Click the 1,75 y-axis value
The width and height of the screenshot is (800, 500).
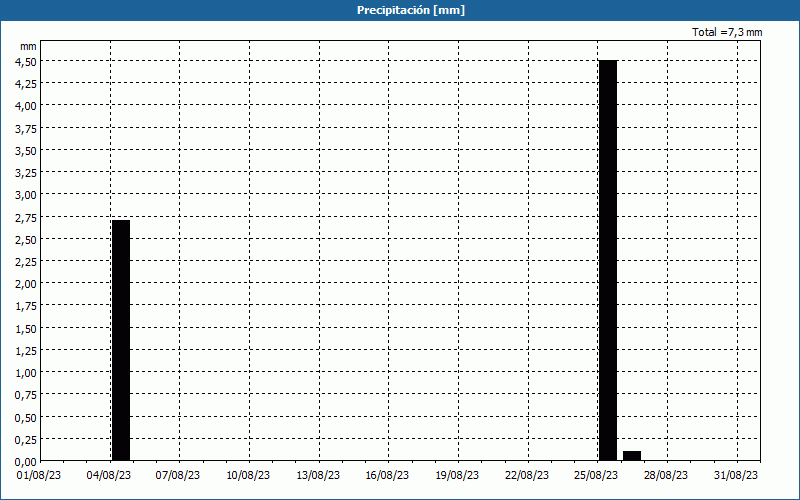[26, 307]
